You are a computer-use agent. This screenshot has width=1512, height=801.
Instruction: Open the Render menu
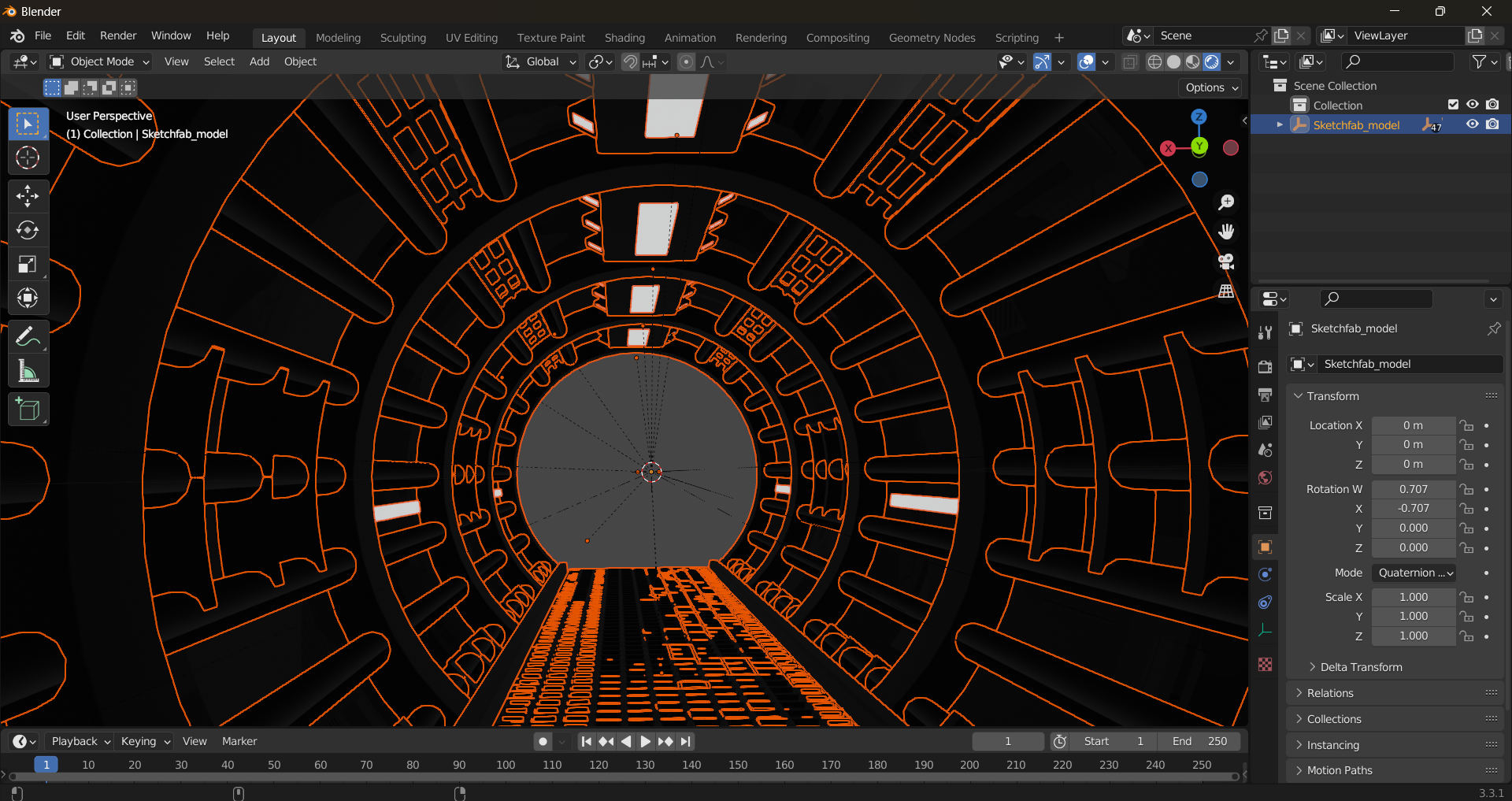click(x=118, y=36)
